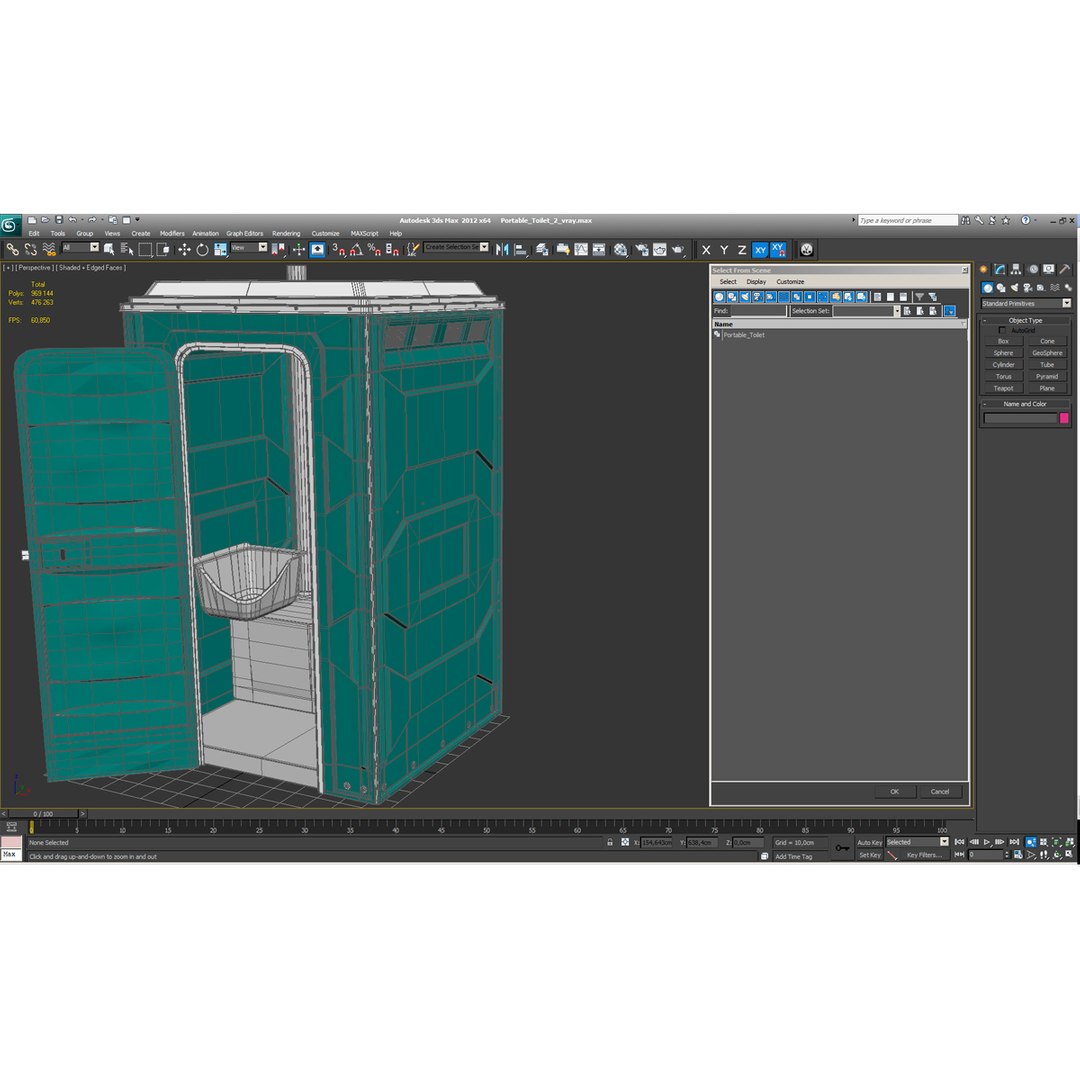Click the Align tool icon
Image resolution: width=1080 pixels, height=1080 pixels.
click(521, 249)
